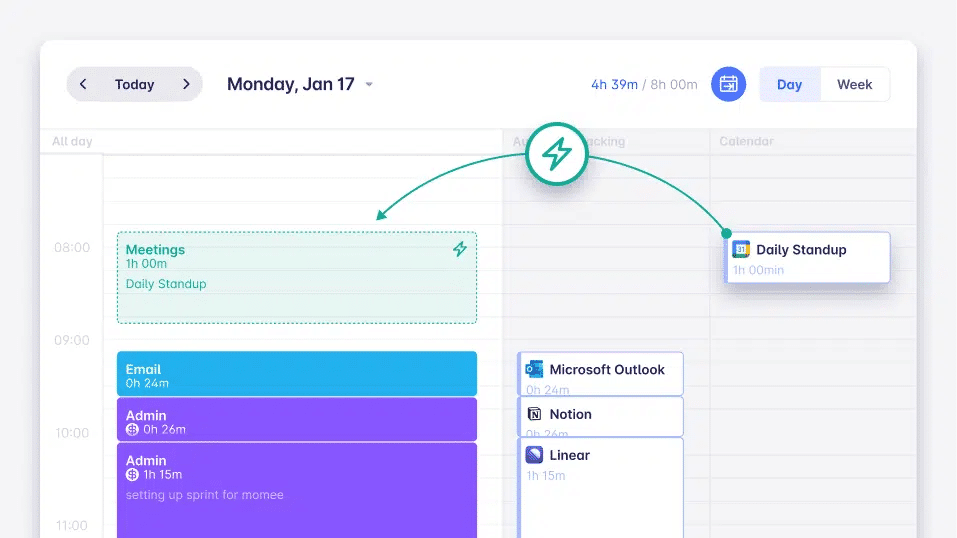Click the 08:00 time label
Viewport: 957px width, 538px height.
pos(72,247)
